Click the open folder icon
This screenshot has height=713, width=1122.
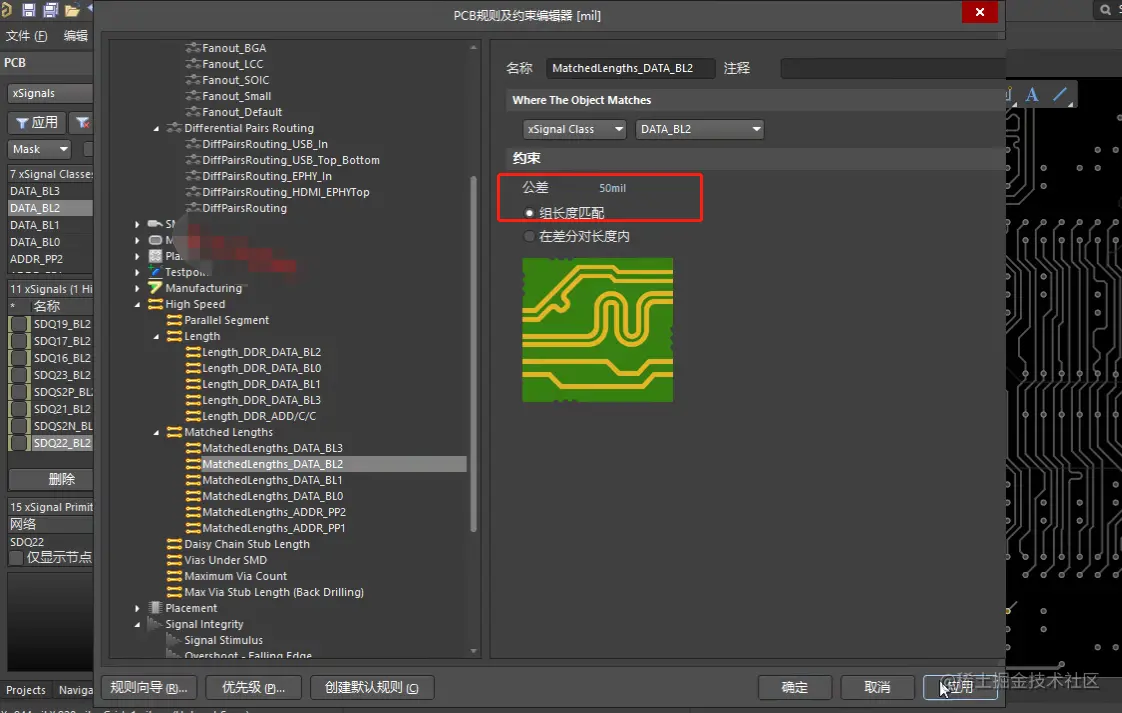[72, 10]
